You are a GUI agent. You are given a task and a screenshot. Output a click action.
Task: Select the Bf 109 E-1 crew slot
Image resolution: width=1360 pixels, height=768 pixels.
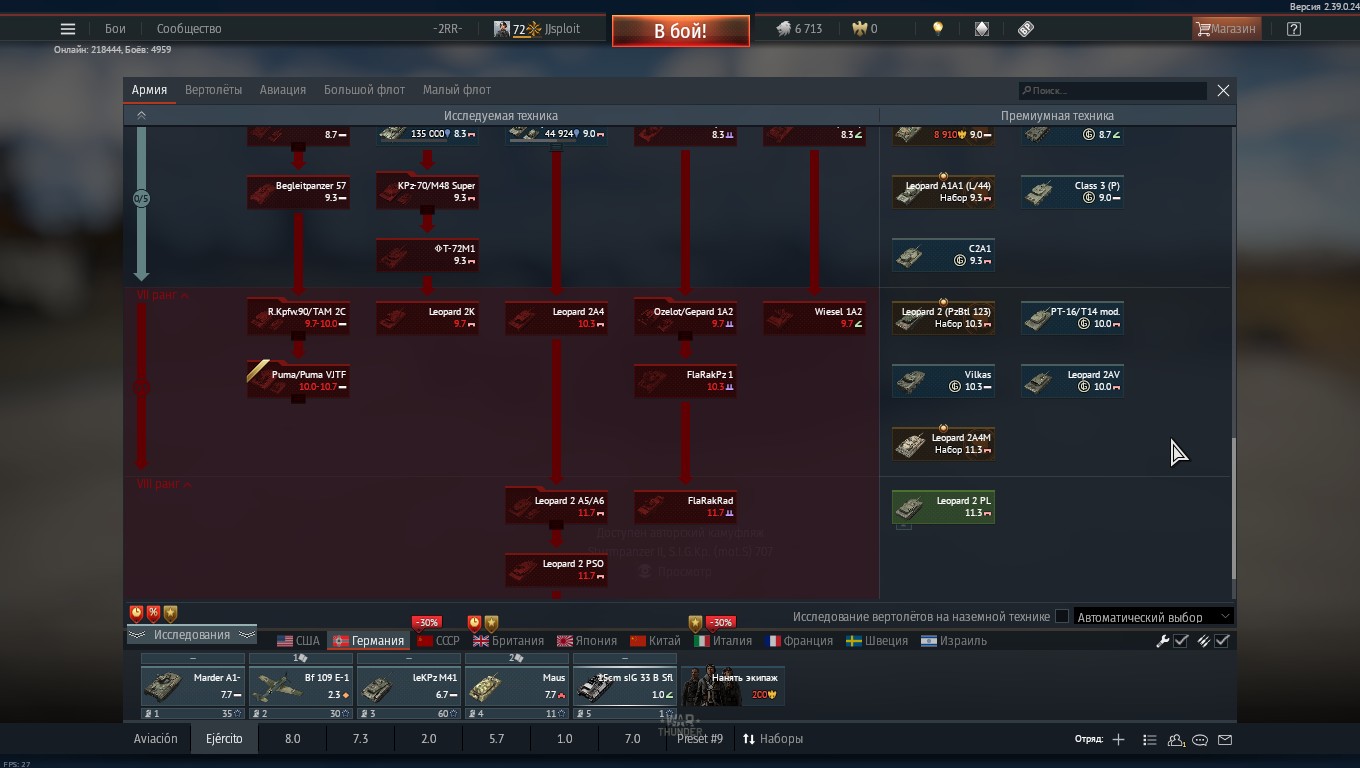click(301, 686)
